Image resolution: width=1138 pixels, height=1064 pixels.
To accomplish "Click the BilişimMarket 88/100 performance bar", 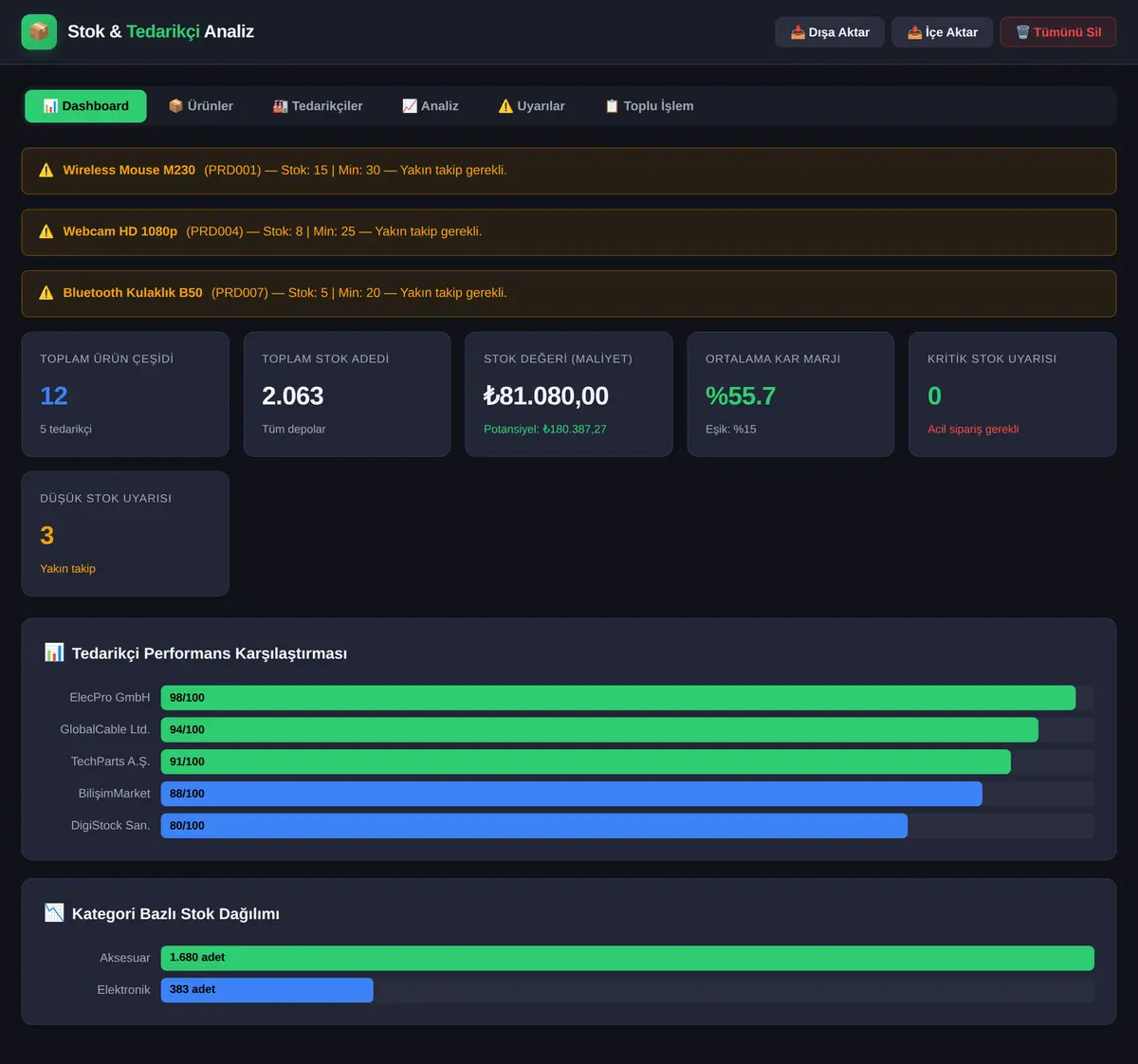I will (x=572, y=794).
